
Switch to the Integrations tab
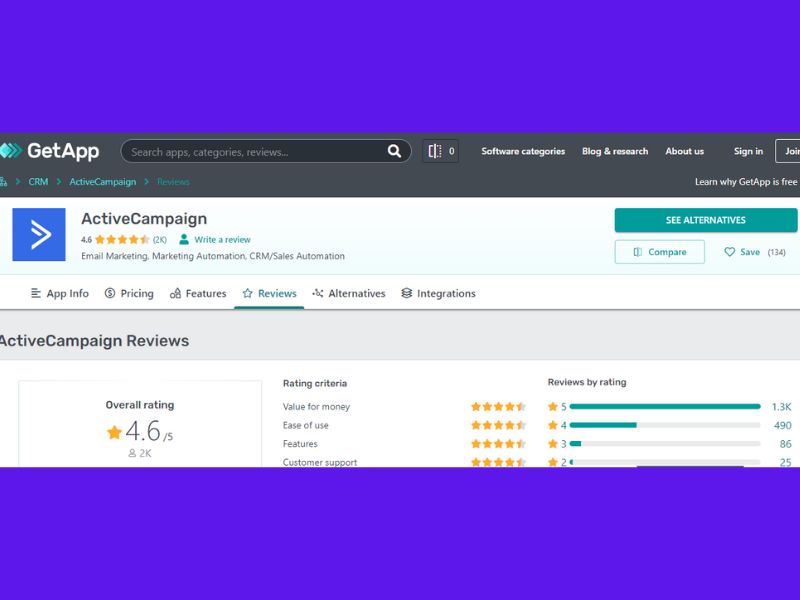pos(438,293)
